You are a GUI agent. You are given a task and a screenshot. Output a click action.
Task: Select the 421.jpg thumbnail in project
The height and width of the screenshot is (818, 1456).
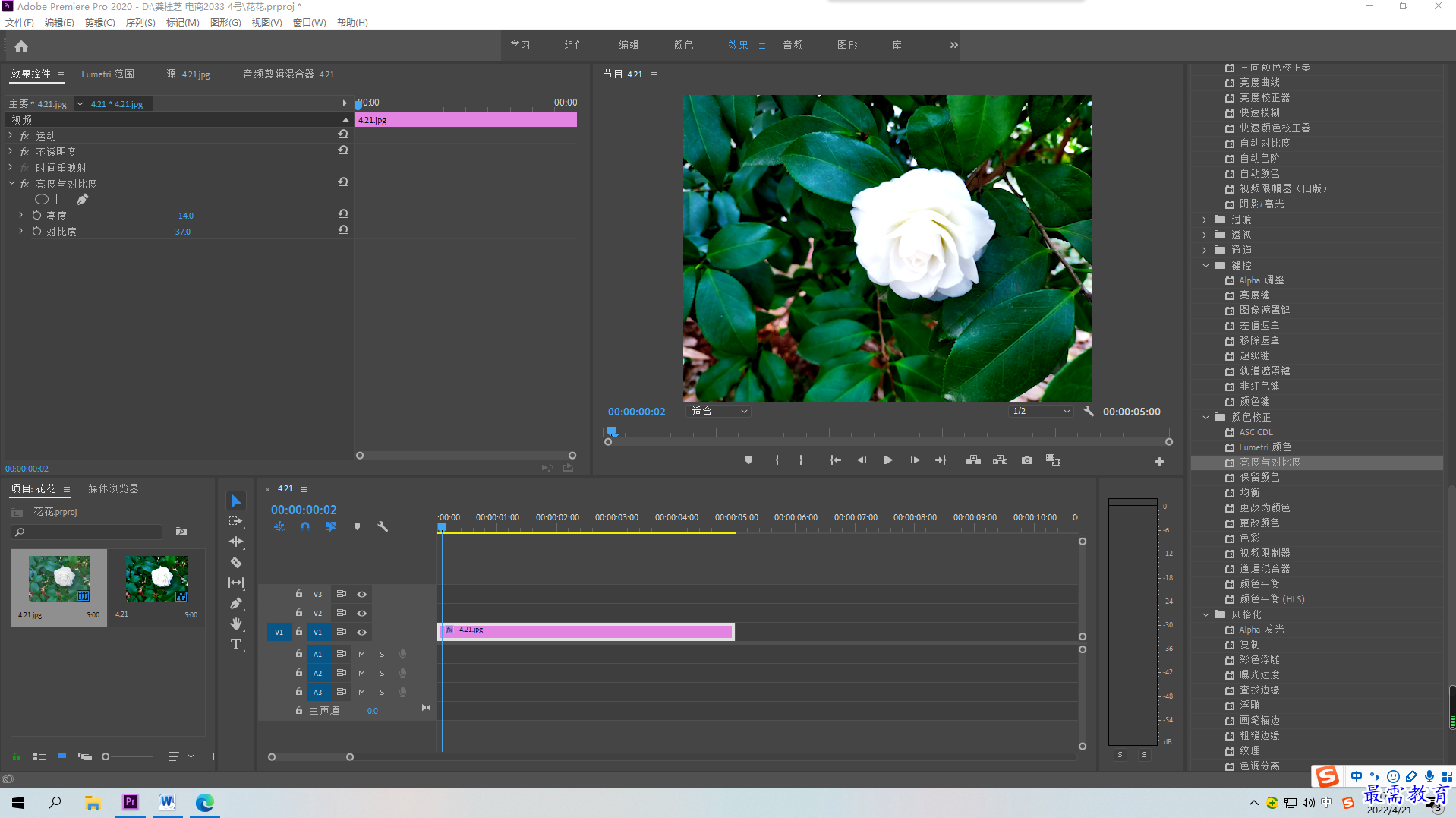(59, 579)
